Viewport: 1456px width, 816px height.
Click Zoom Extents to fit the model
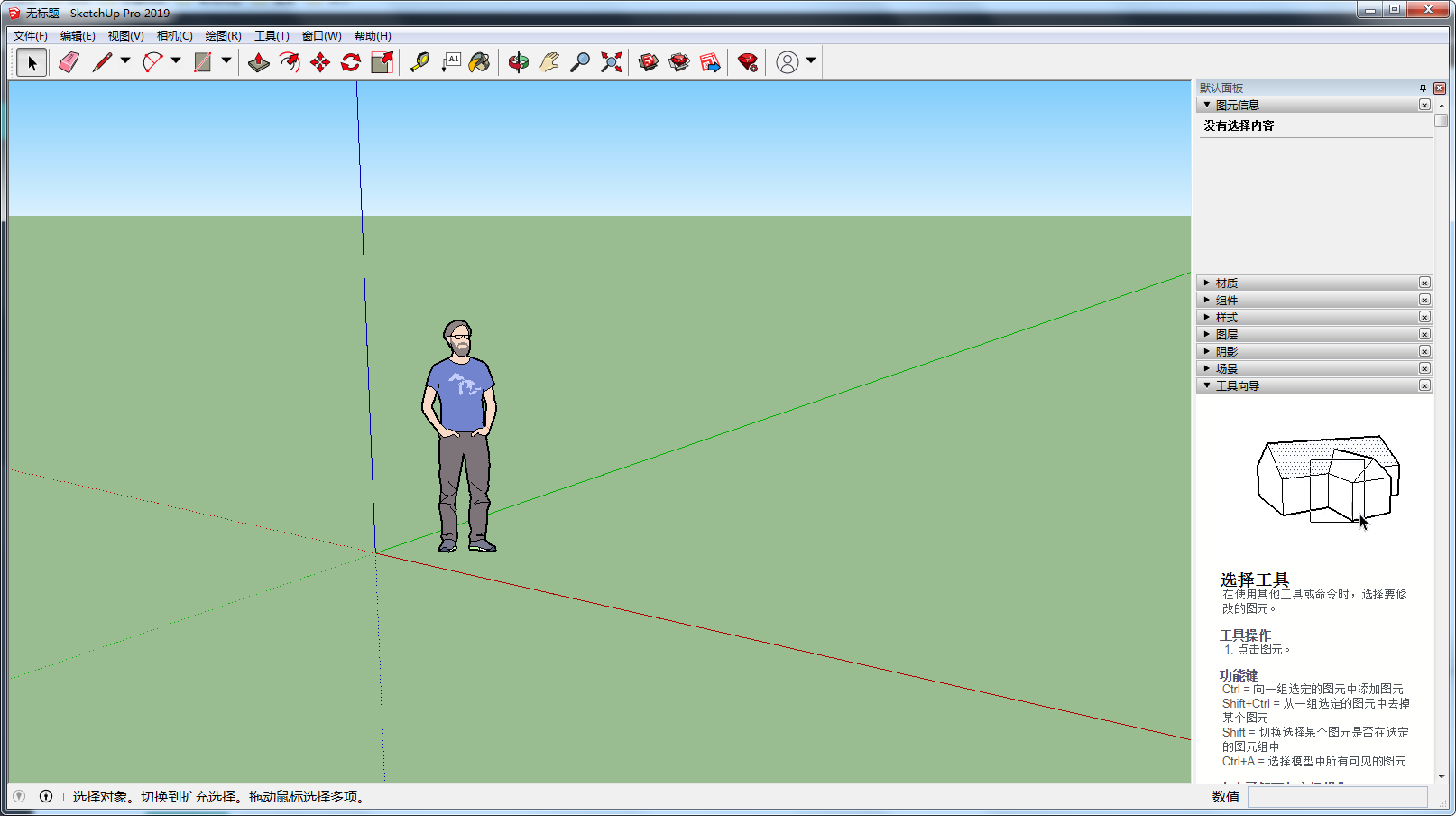[x=611, y=61]
